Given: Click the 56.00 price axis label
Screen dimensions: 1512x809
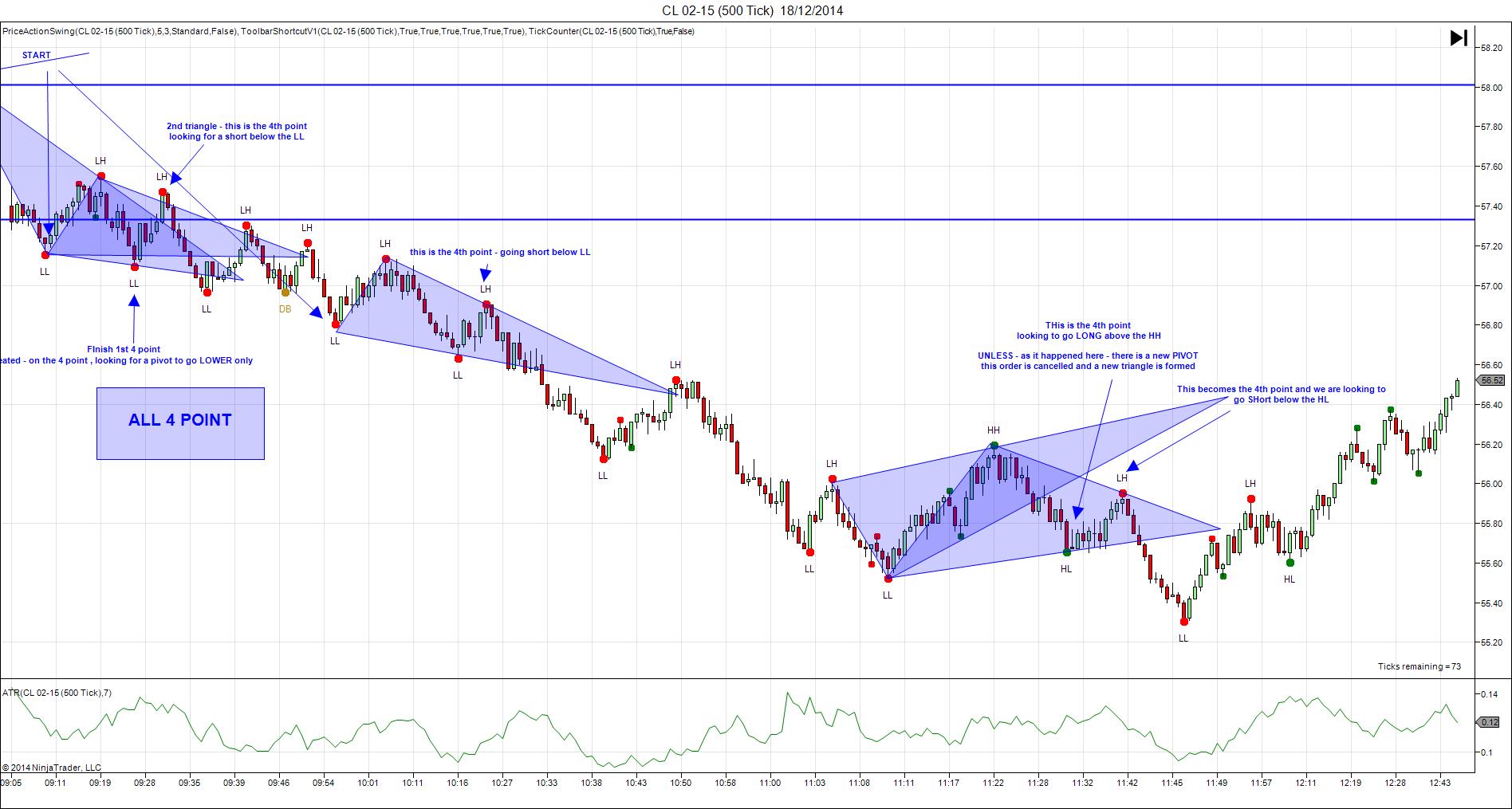Looking at the screenshot, I should pos(1491,484).
